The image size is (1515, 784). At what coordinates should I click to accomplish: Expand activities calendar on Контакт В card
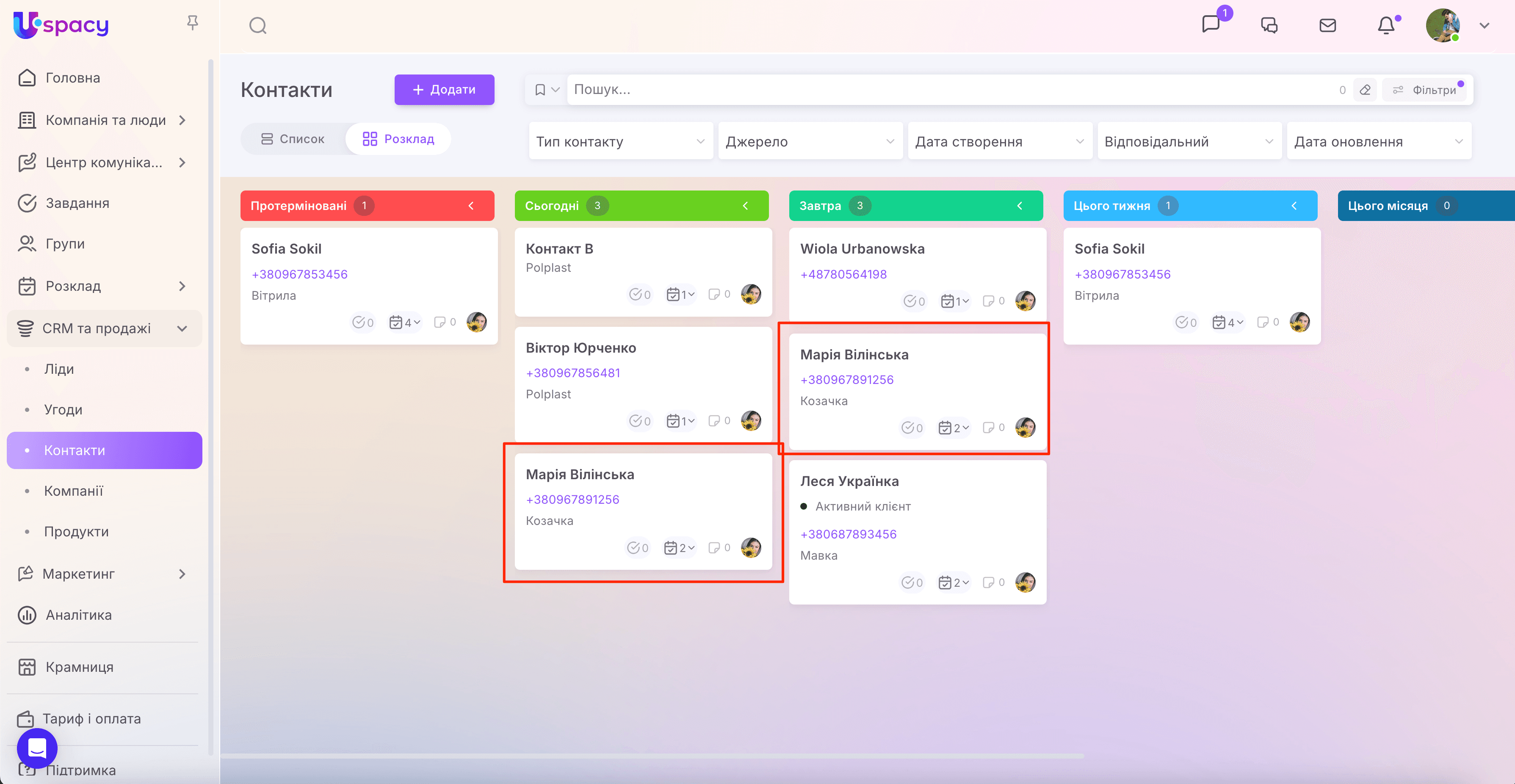pos(680,294)
